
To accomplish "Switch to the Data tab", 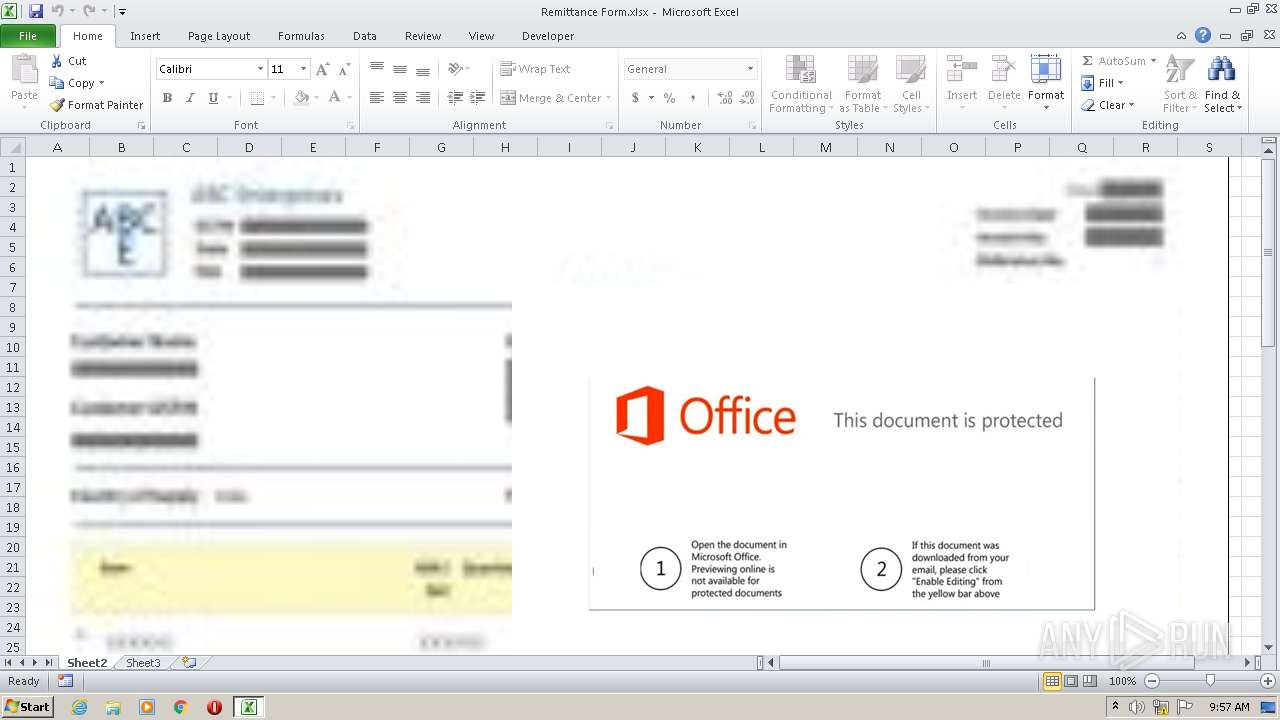I will point(365,36).
